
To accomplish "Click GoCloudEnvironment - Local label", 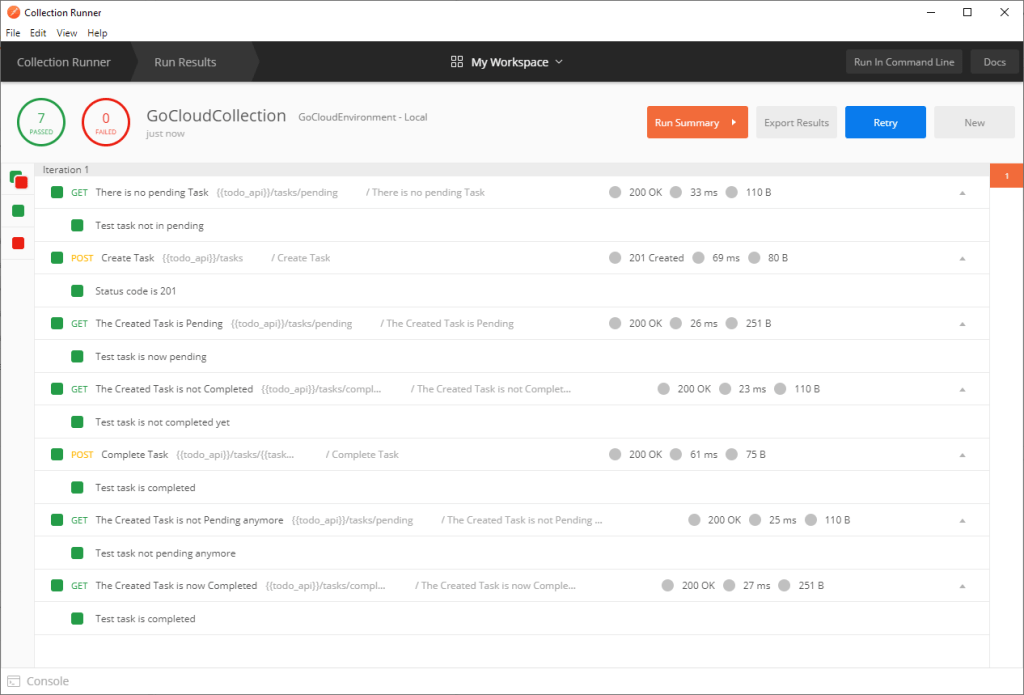I will (362, 117).
